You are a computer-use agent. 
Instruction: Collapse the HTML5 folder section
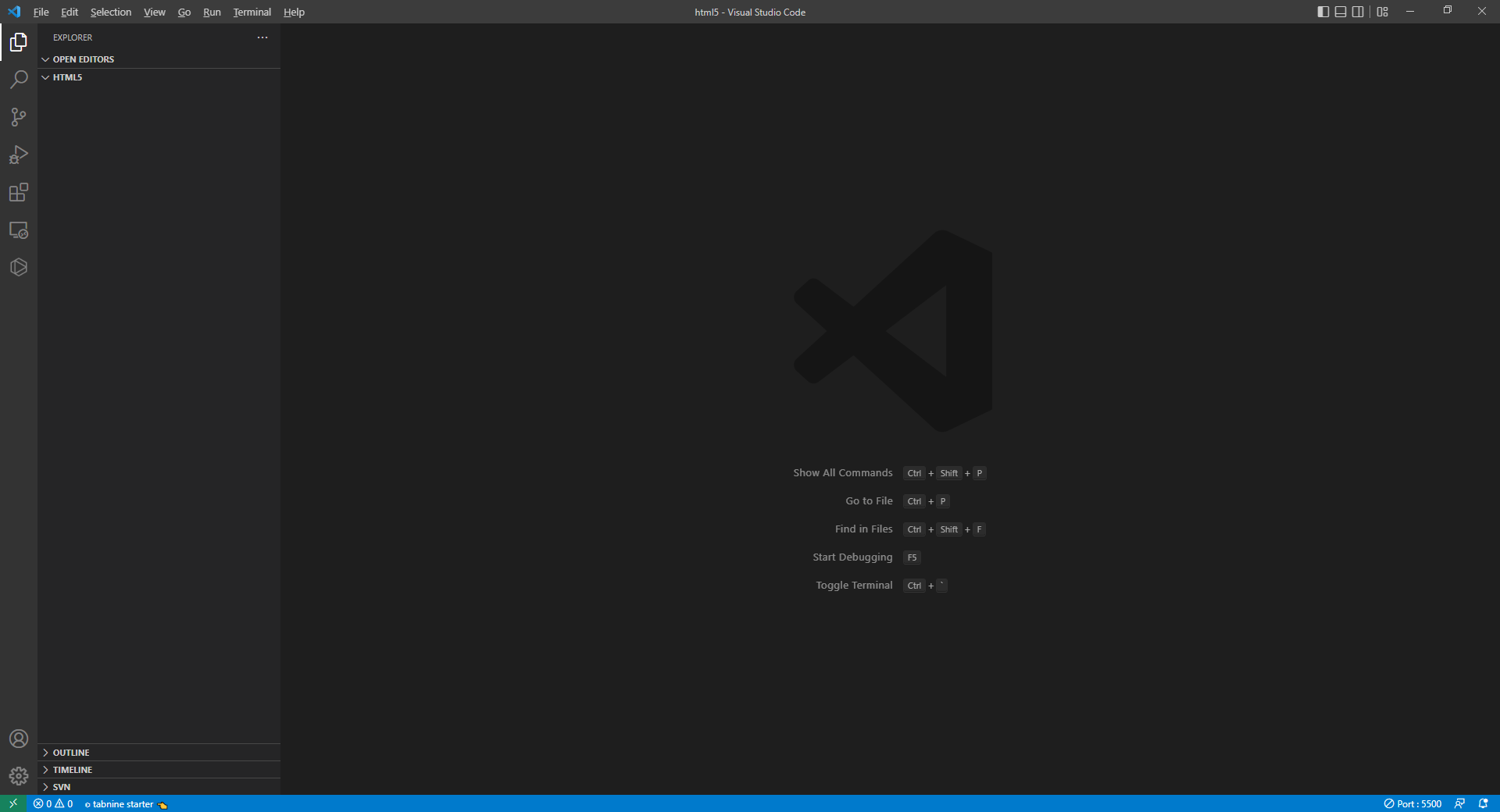point(159,77)
